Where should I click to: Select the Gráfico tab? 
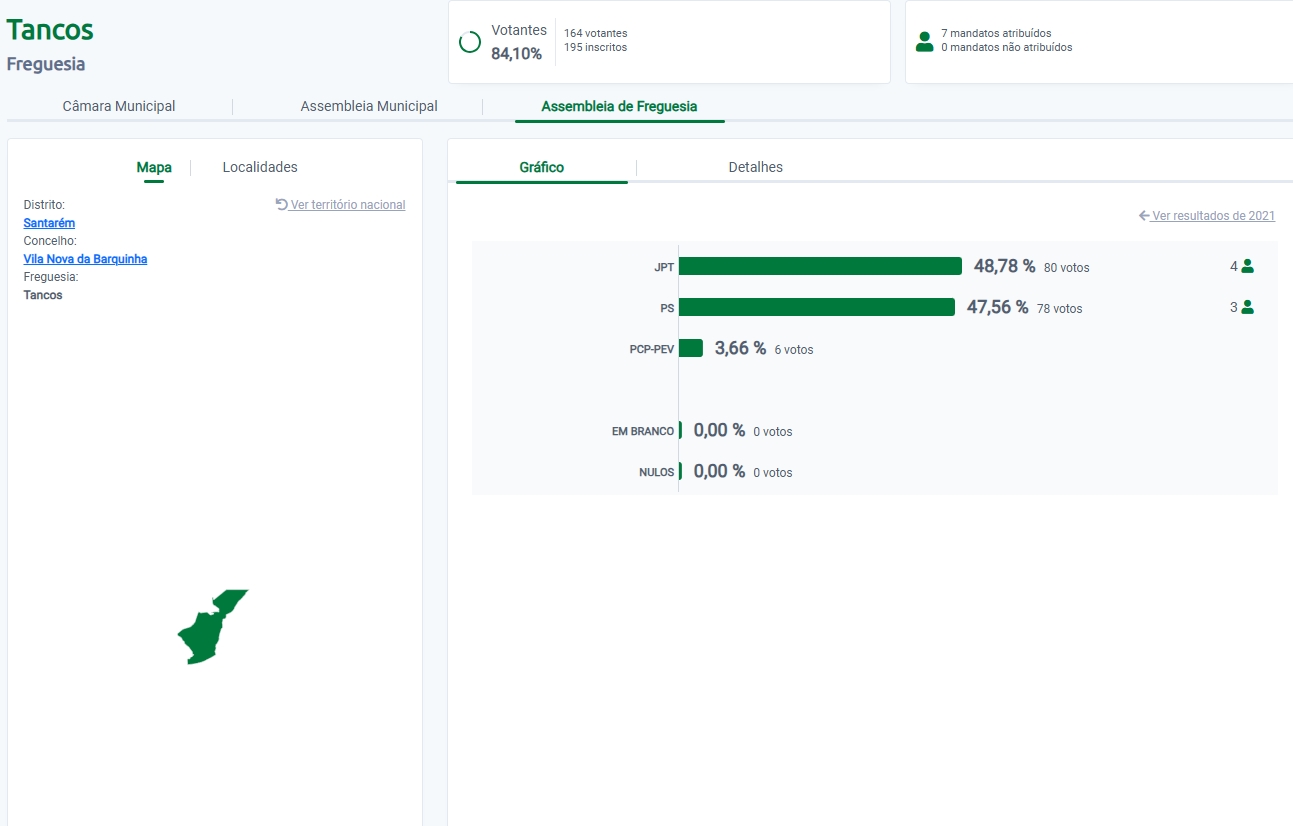541,167
